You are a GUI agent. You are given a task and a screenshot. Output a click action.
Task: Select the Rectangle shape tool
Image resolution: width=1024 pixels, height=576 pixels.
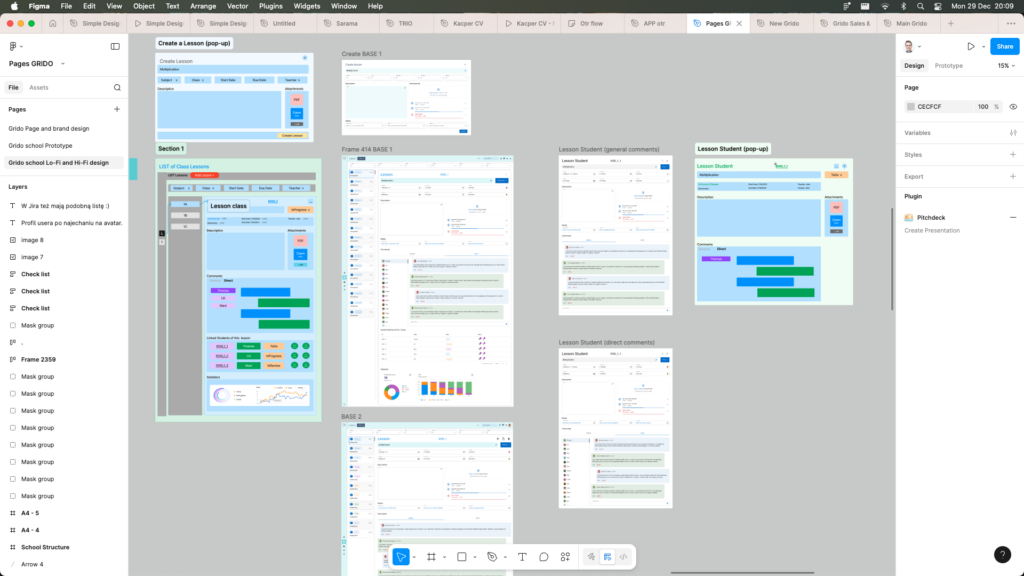coord(461,557)
